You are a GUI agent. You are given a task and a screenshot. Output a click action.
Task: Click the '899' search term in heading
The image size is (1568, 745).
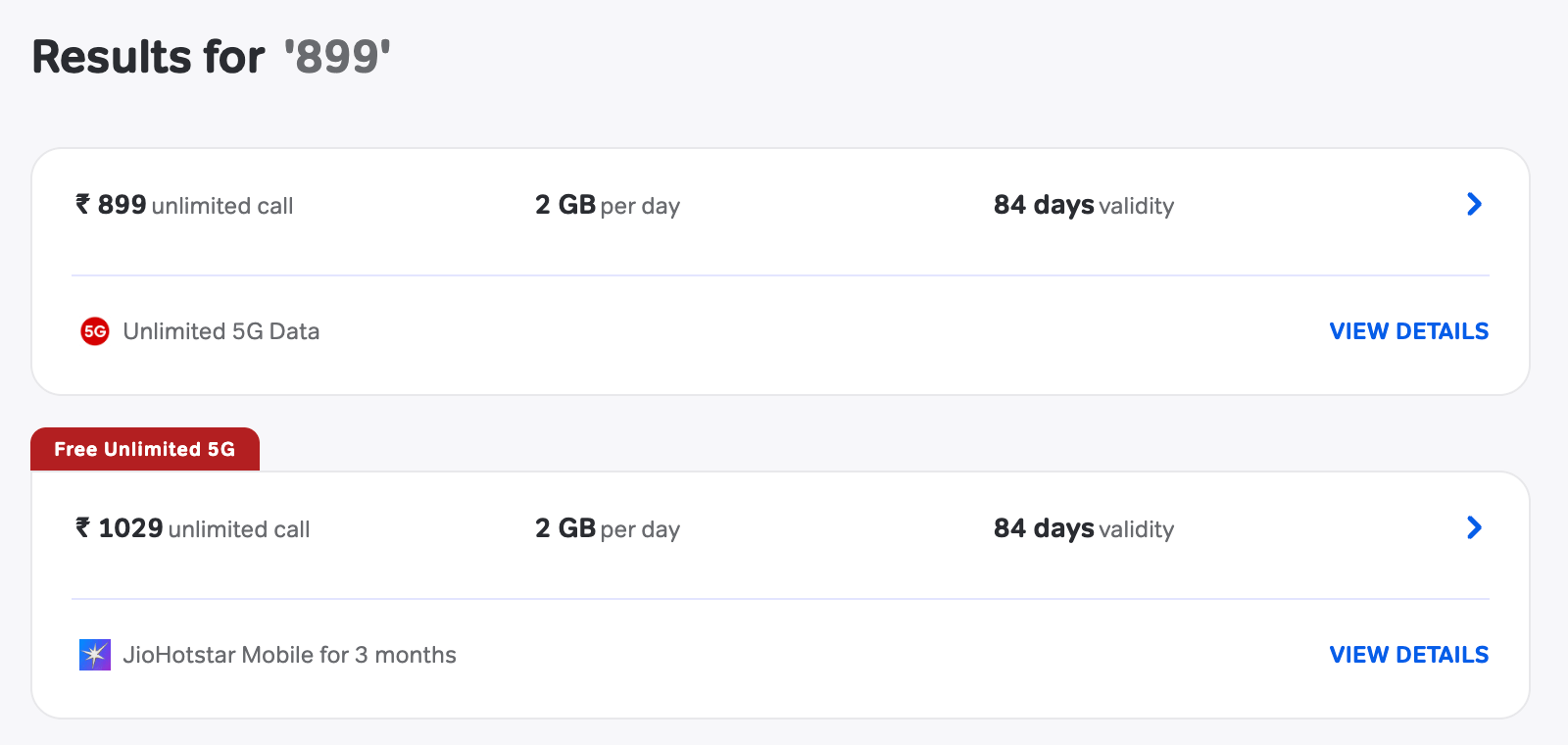[338, 57]
